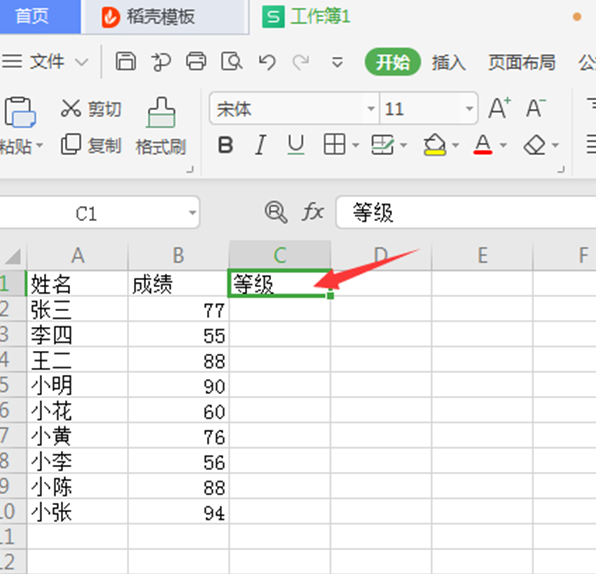The image size is (596, 574).
Task: Apply red font color A
Action: pos(483,145)
